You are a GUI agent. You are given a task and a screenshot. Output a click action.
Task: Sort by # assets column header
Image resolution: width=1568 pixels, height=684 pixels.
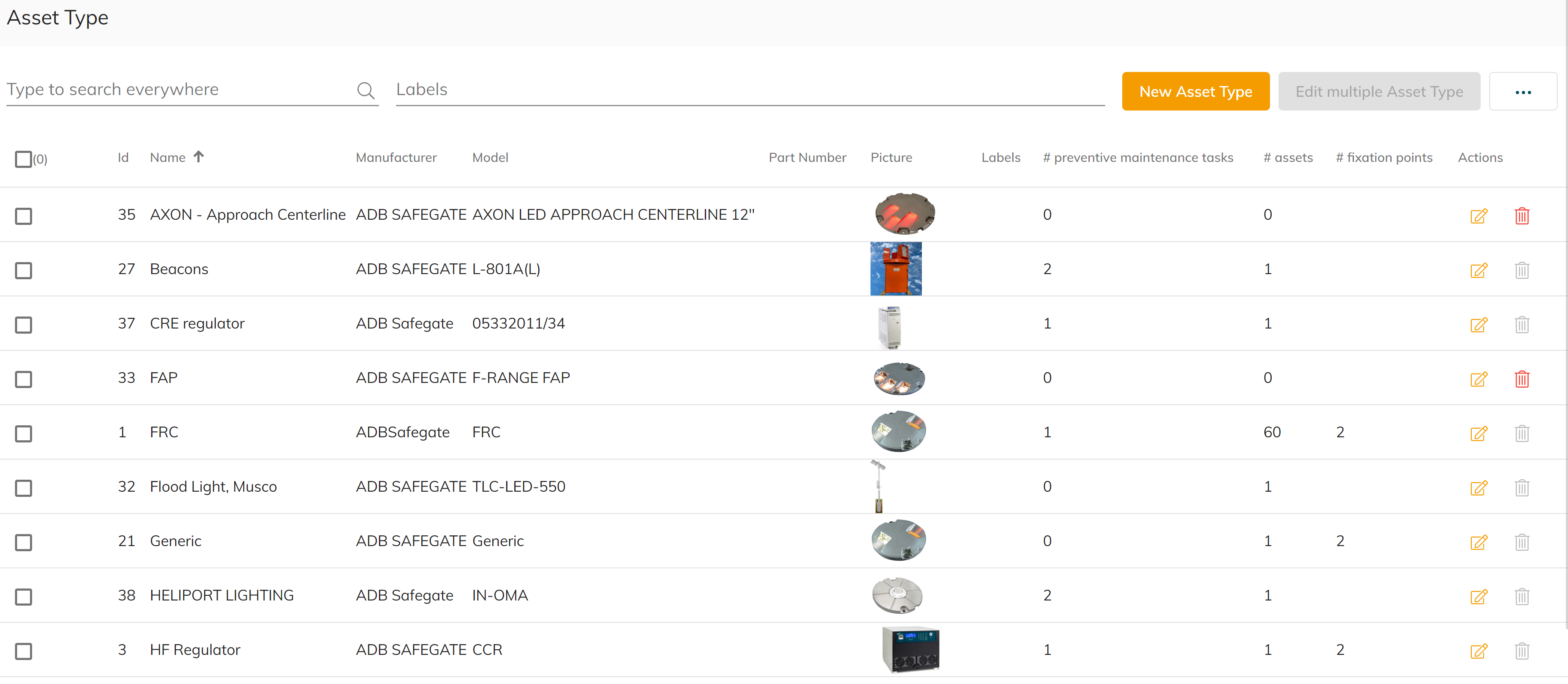pos(1288,157)
